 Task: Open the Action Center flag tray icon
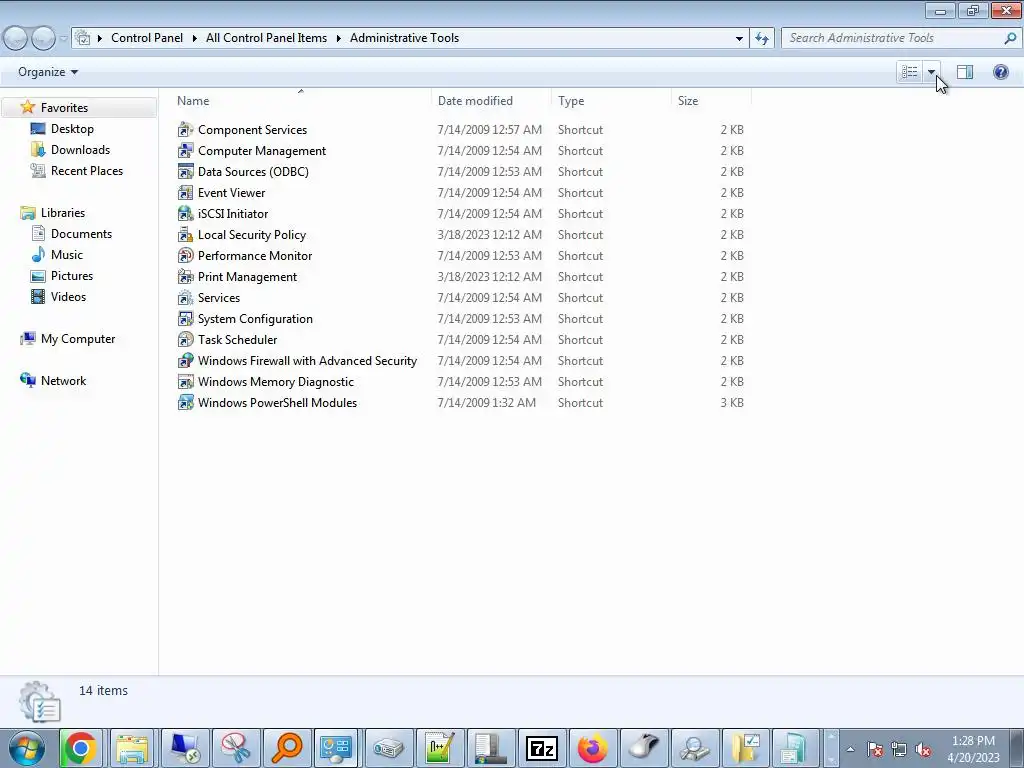tap(874, 750)
